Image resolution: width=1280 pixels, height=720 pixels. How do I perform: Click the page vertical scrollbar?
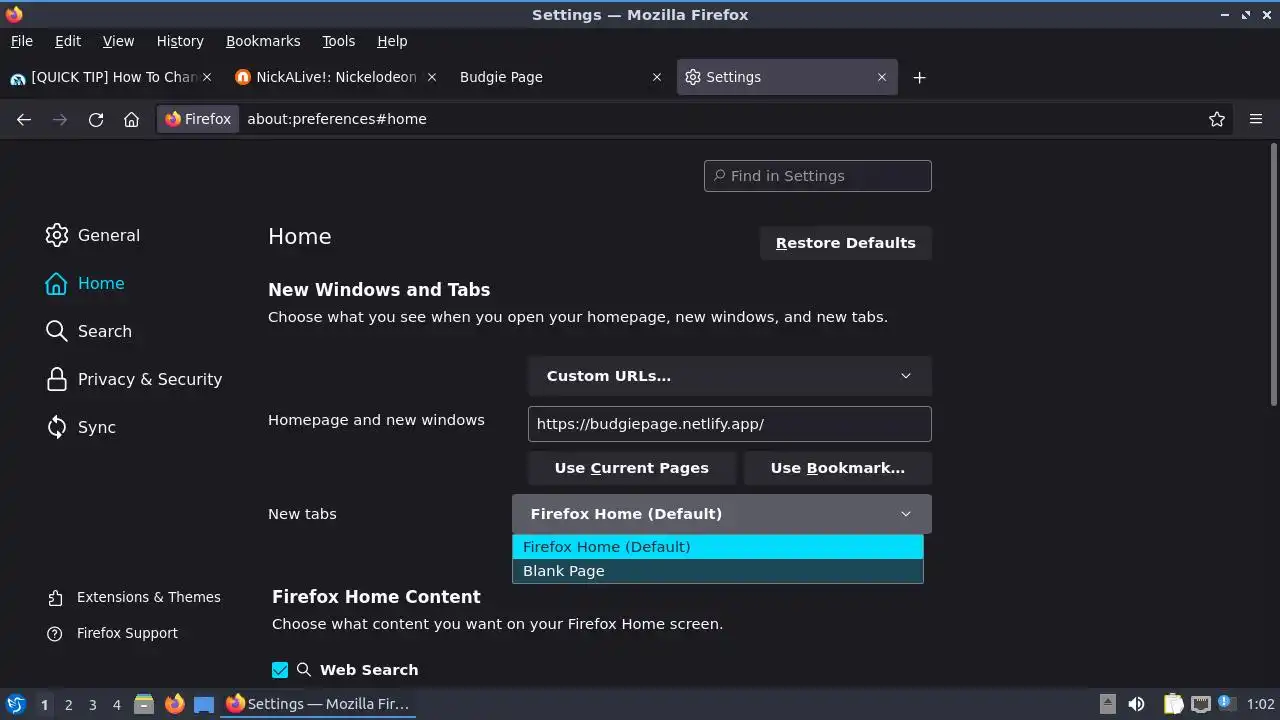(x=1273, y=275)
